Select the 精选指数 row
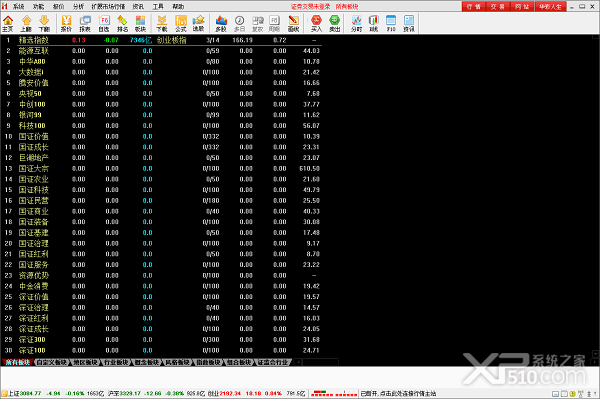Image resolution: width=600 pixels, height=399 pixels. pos(161,40)
